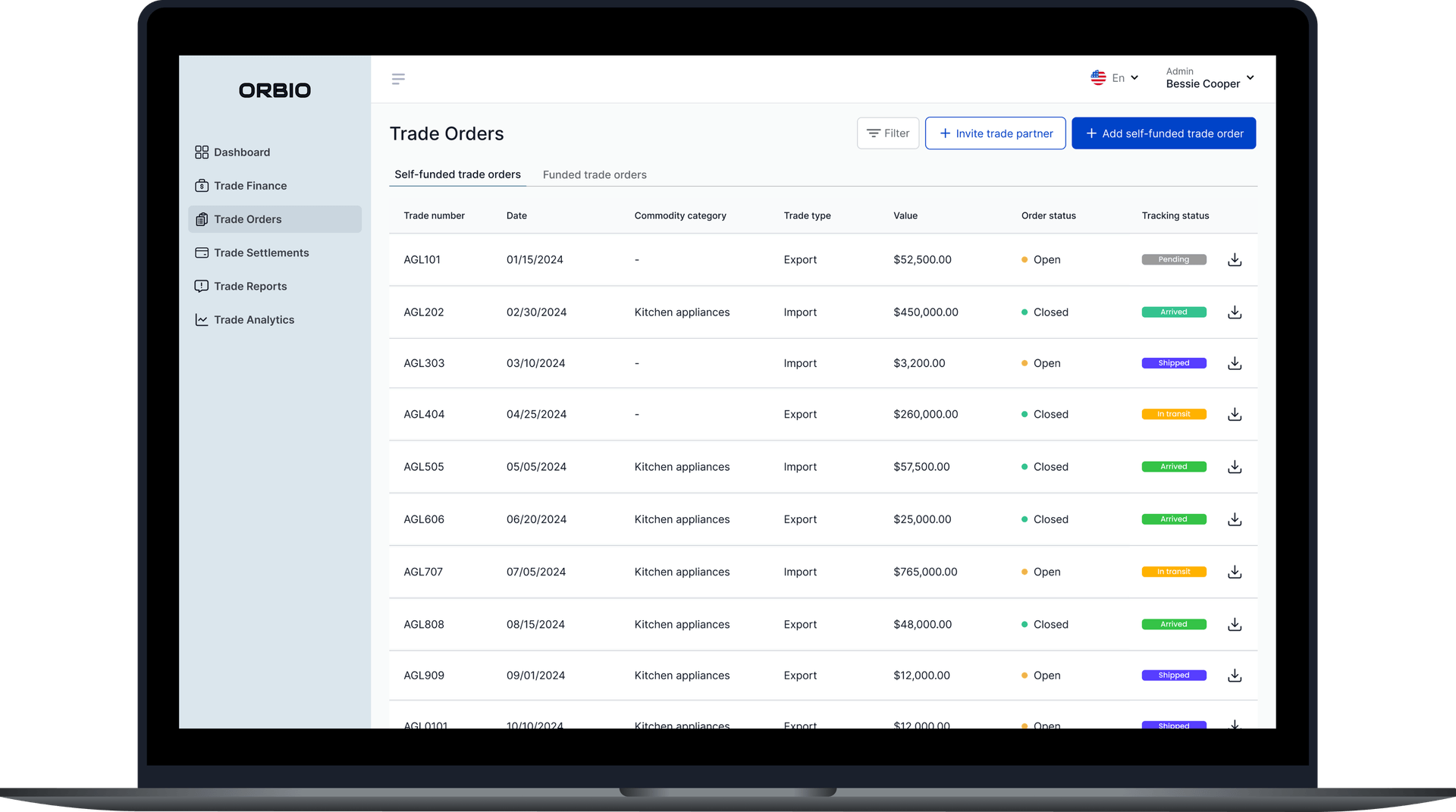Go to Trade Finance in sidebar

pos(249,186)
